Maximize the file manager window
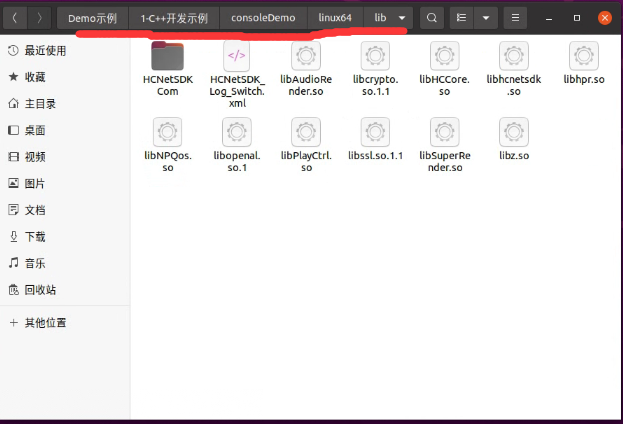Viewport: 623px width, 424px height. point(577,18)
